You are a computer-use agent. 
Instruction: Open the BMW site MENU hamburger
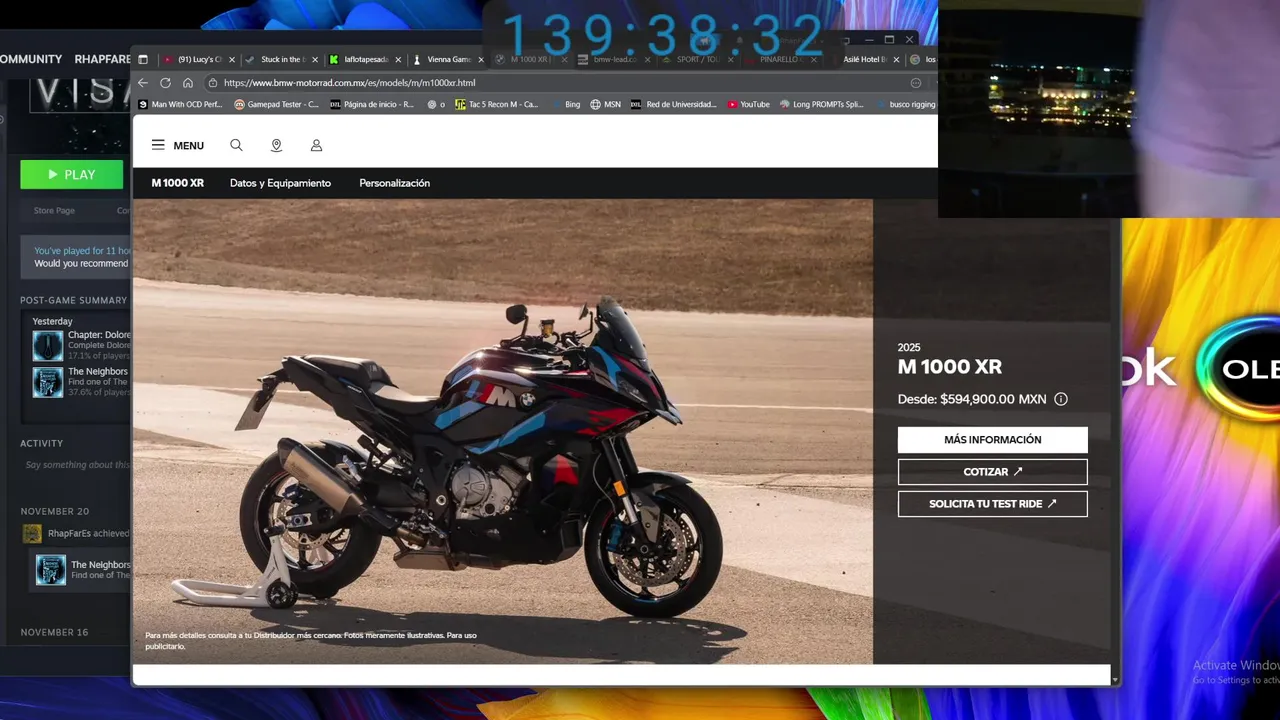[x=177, y=145]
